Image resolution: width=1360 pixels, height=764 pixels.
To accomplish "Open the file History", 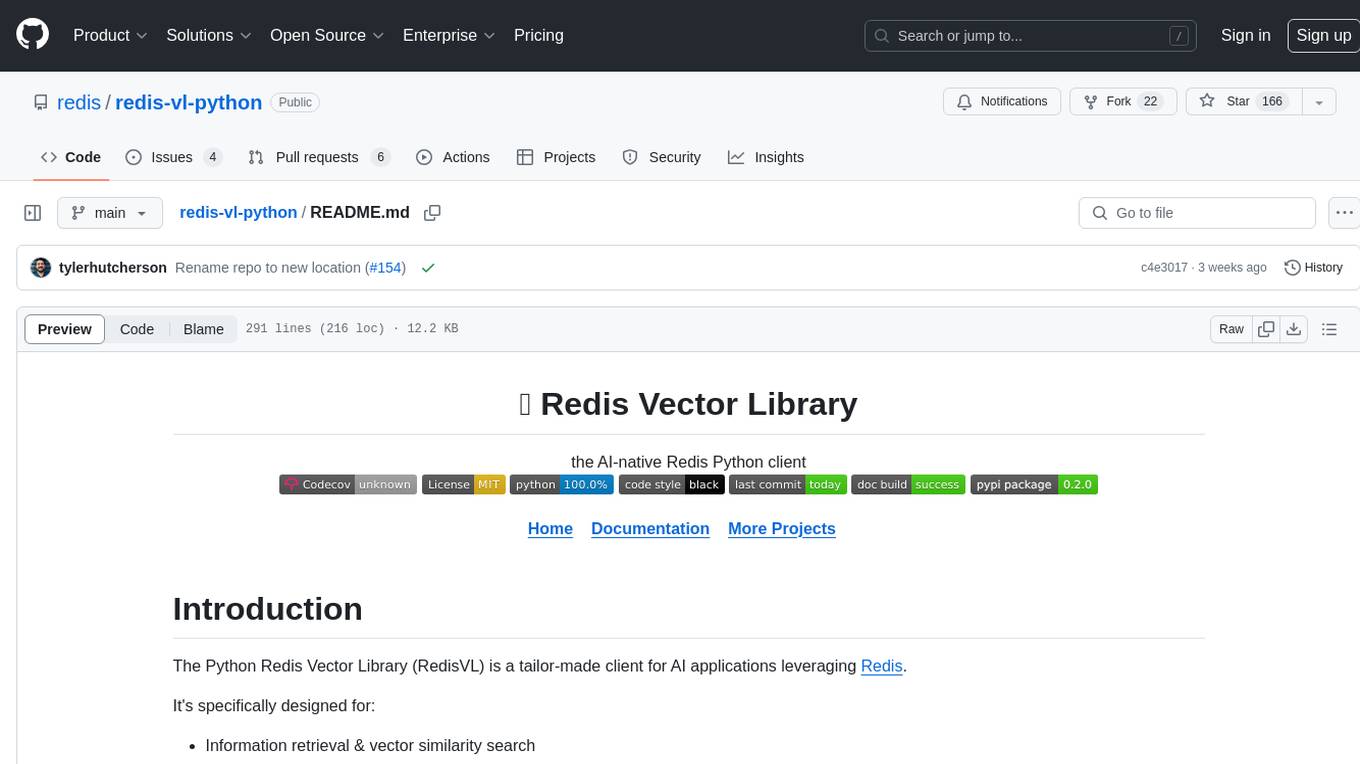I will pyautogui.click(x=1313, y=268).
